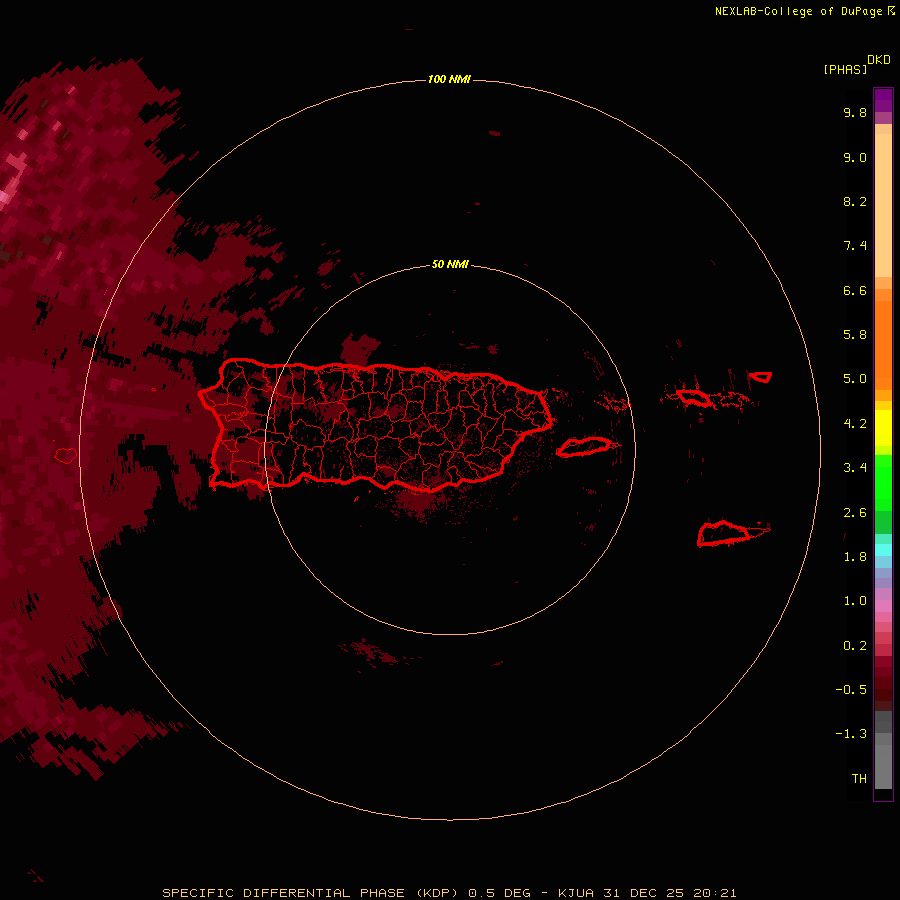Click the 50 NMI range ring label
This screenshot has height=900, width=900.
click(x=450, y=264)
